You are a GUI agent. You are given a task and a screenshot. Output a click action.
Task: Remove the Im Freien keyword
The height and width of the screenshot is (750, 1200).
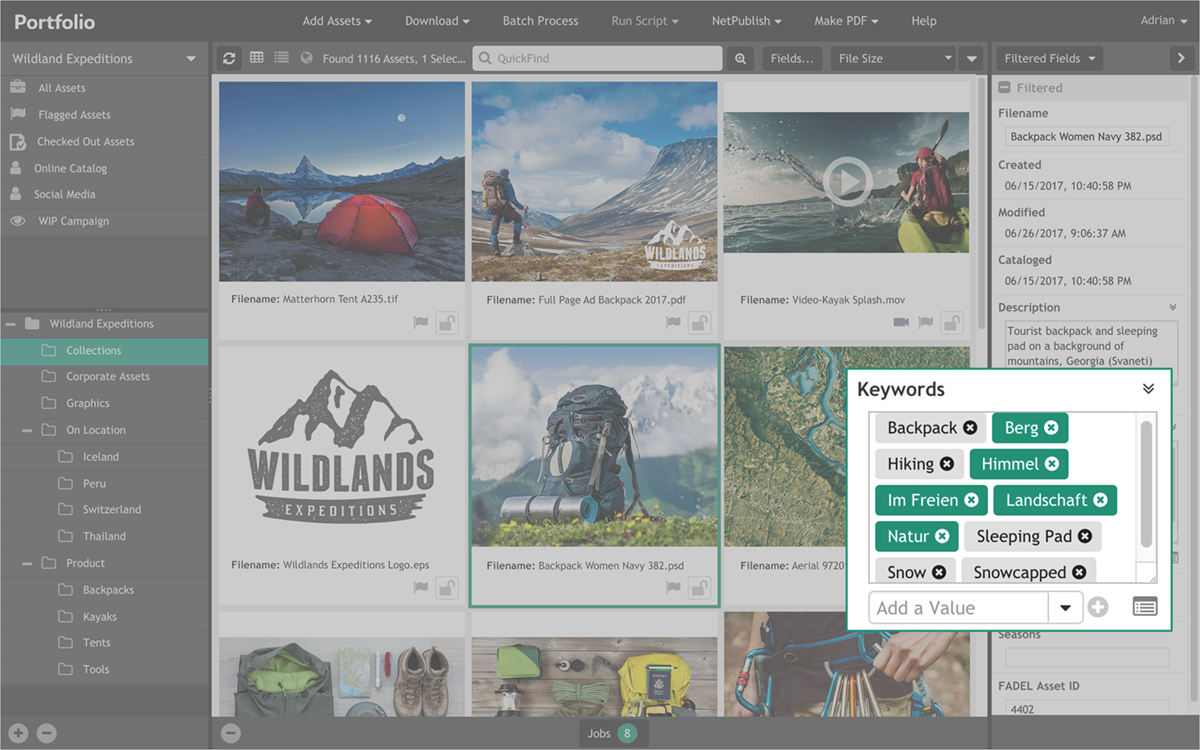pos(971,500)
